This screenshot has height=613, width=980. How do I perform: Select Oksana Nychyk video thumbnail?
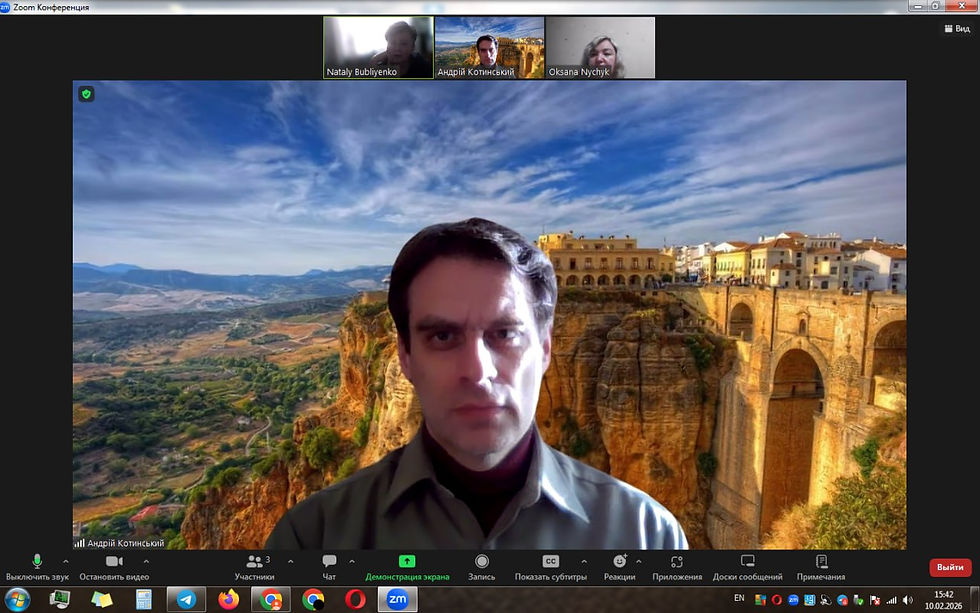click(601, 47)
